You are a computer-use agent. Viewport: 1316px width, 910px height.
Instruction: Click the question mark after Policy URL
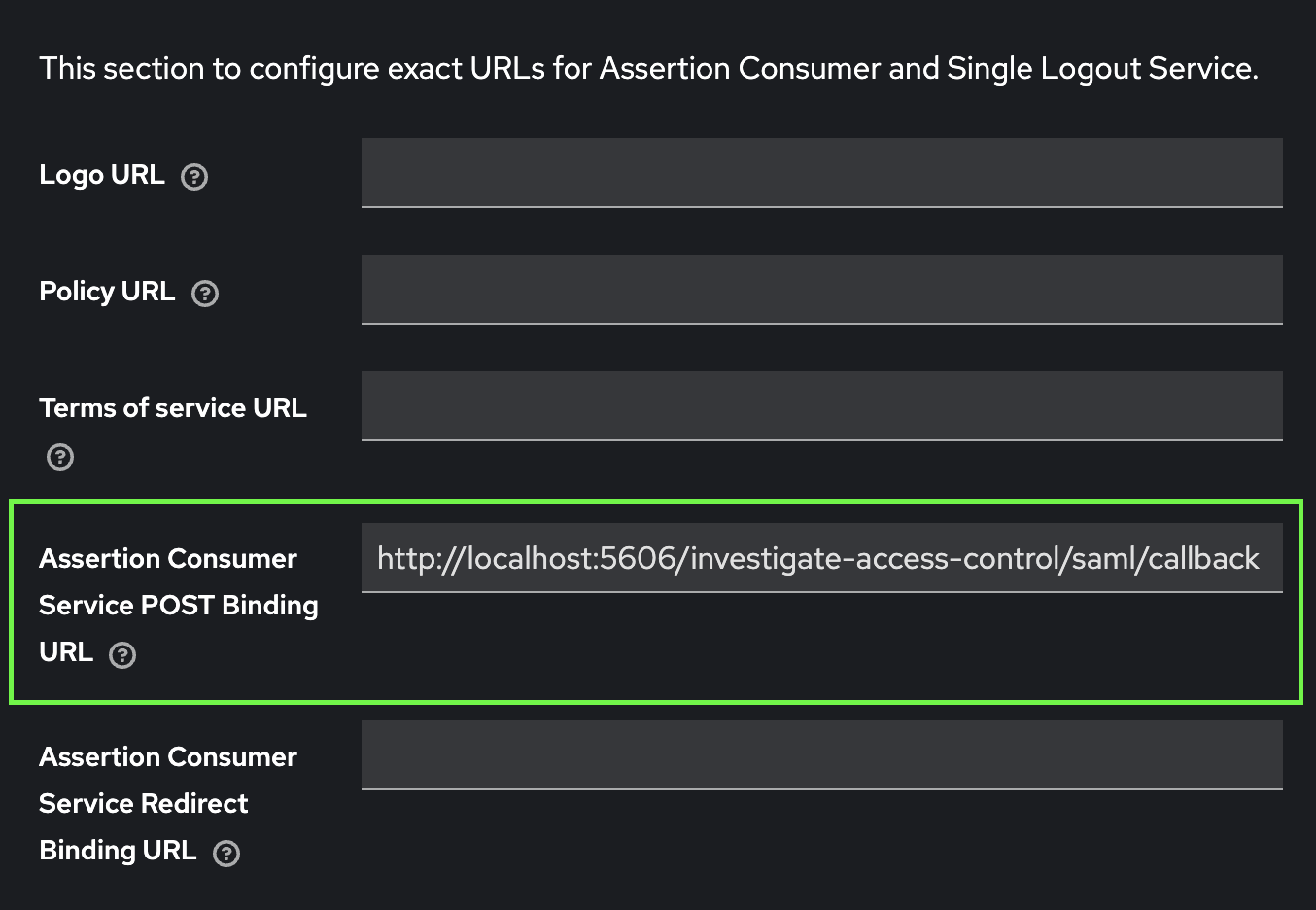(205, 293)
